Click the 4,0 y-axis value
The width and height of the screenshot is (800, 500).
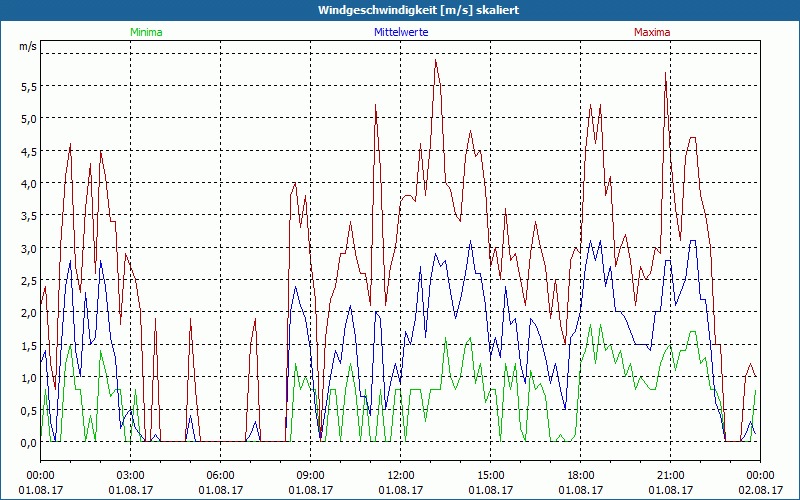click(x=29, y=184)
